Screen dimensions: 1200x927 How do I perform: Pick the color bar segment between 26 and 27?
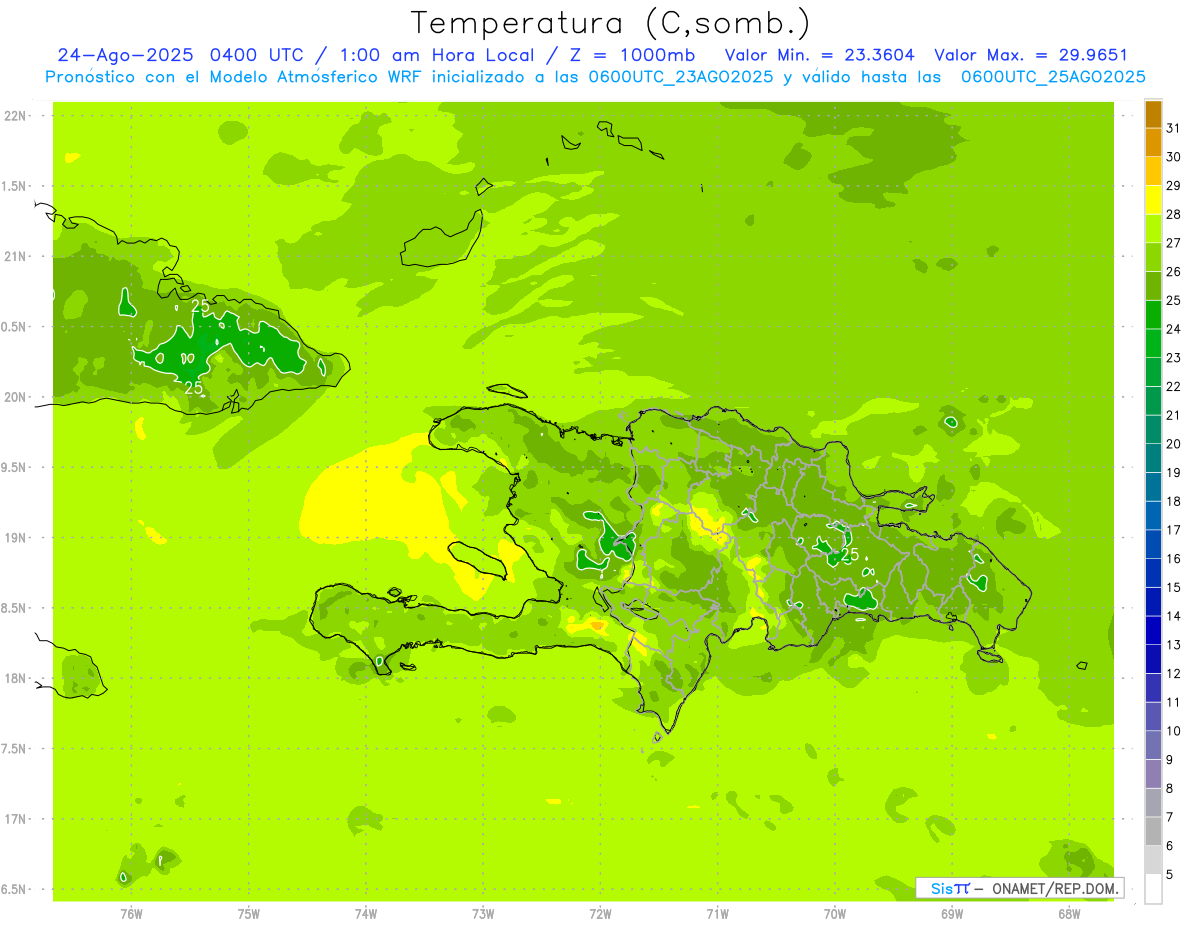(1153, 257)
